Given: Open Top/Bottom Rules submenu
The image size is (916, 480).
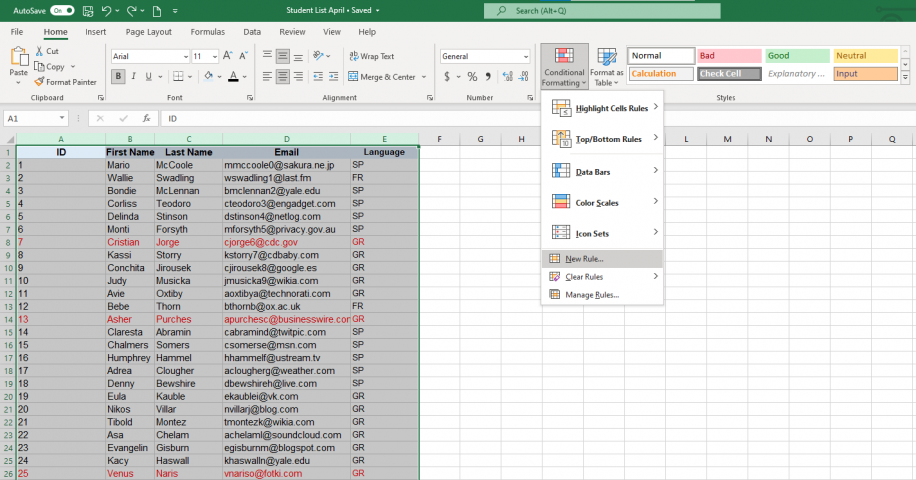Looking at the screenshot, I should (x=602, y=138).
